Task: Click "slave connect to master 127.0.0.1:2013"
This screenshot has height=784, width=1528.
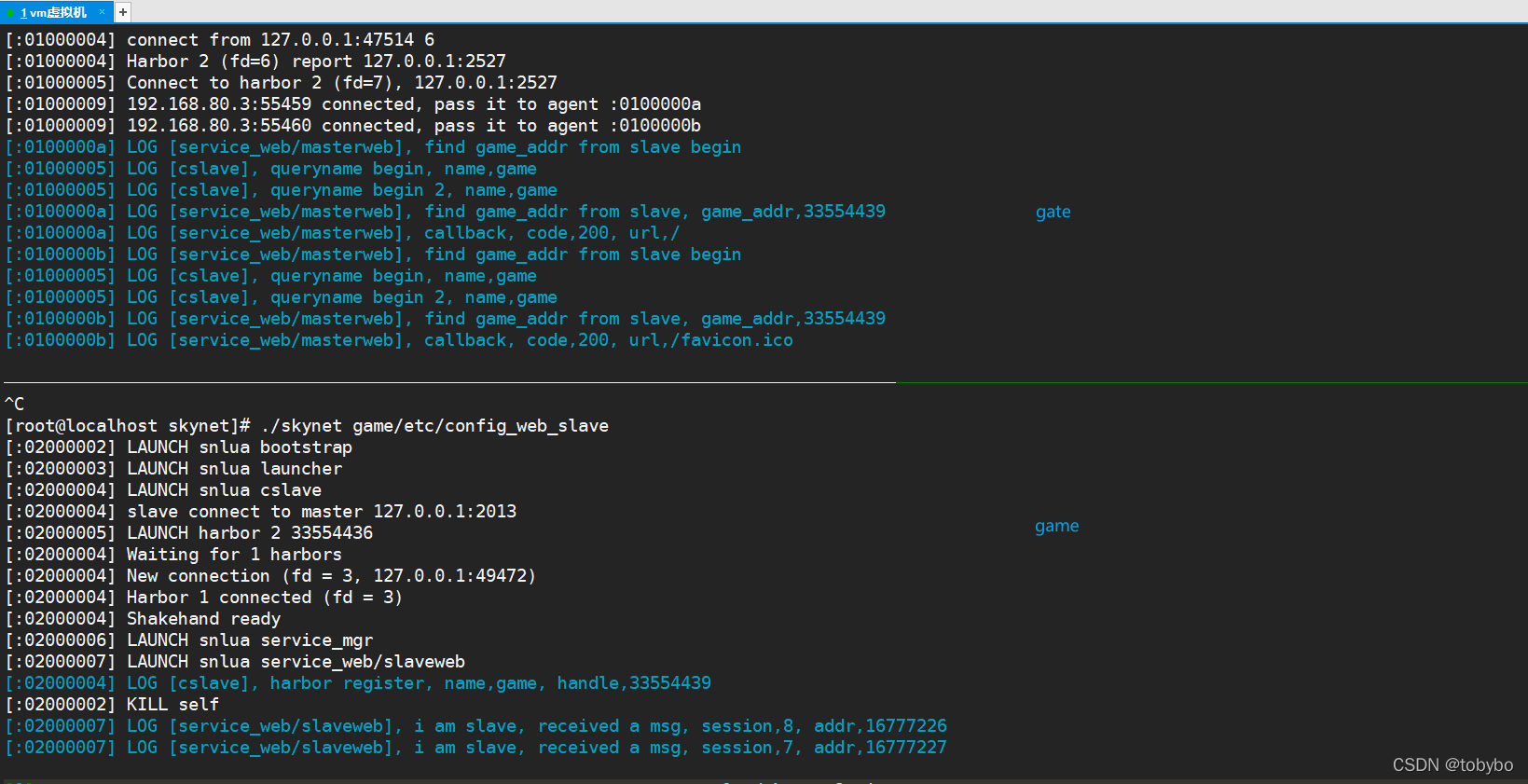Action: point(322,512)
